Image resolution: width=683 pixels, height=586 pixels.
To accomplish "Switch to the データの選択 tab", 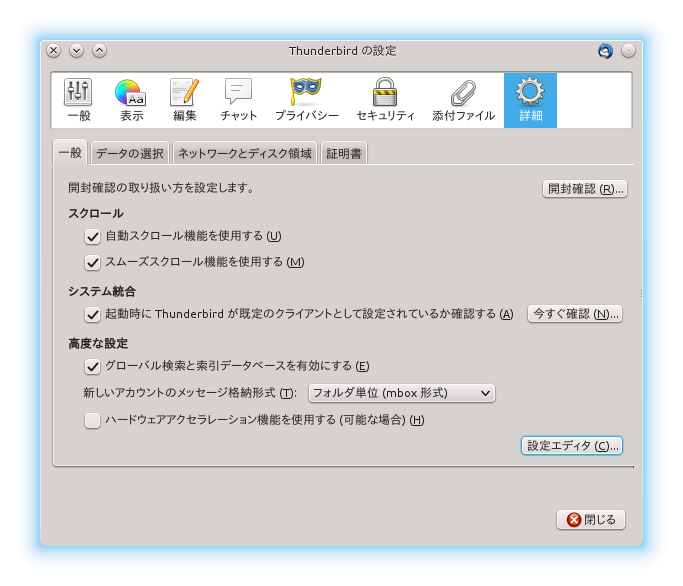I will point(130,153).
